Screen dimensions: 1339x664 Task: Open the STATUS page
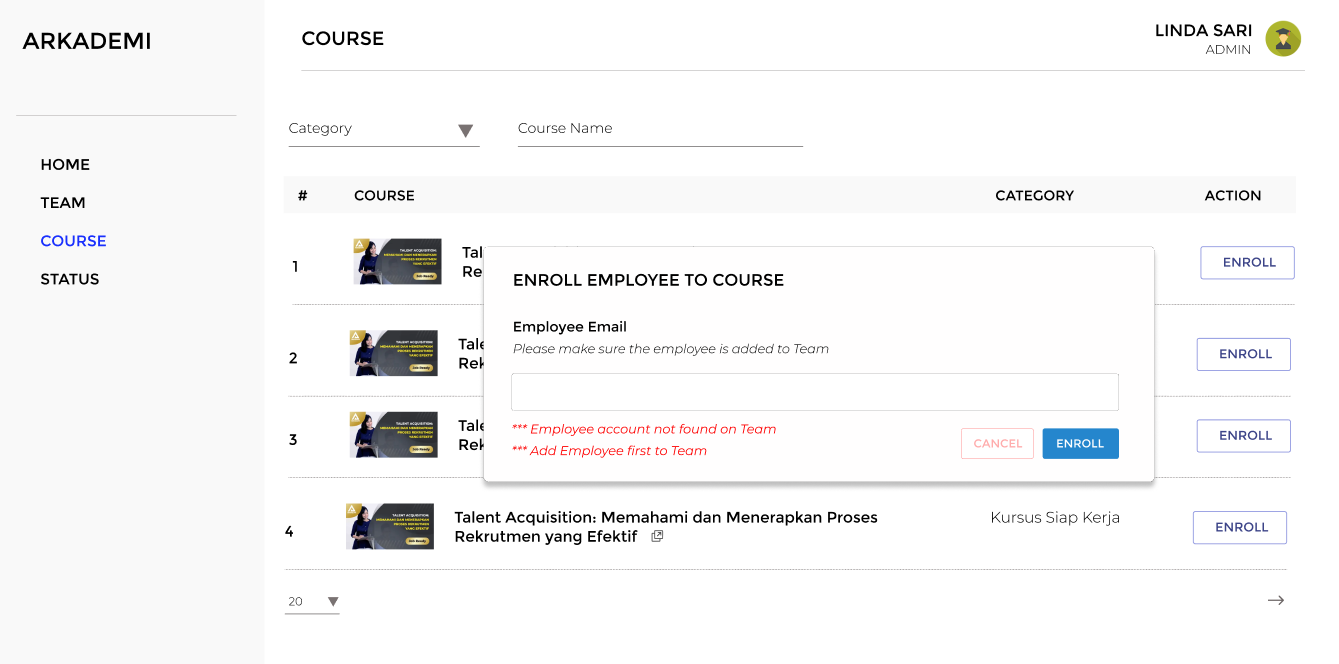[70, 278]
